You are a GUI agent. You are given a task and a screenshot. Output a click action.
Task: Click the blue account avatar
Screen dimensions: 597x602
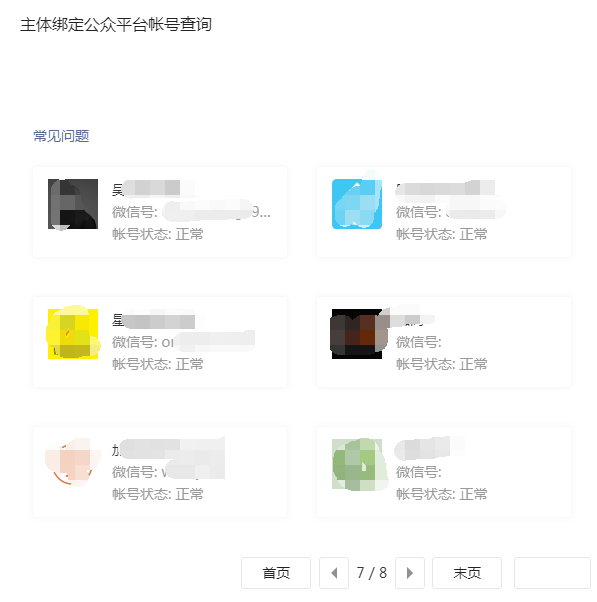coord(357,204)
